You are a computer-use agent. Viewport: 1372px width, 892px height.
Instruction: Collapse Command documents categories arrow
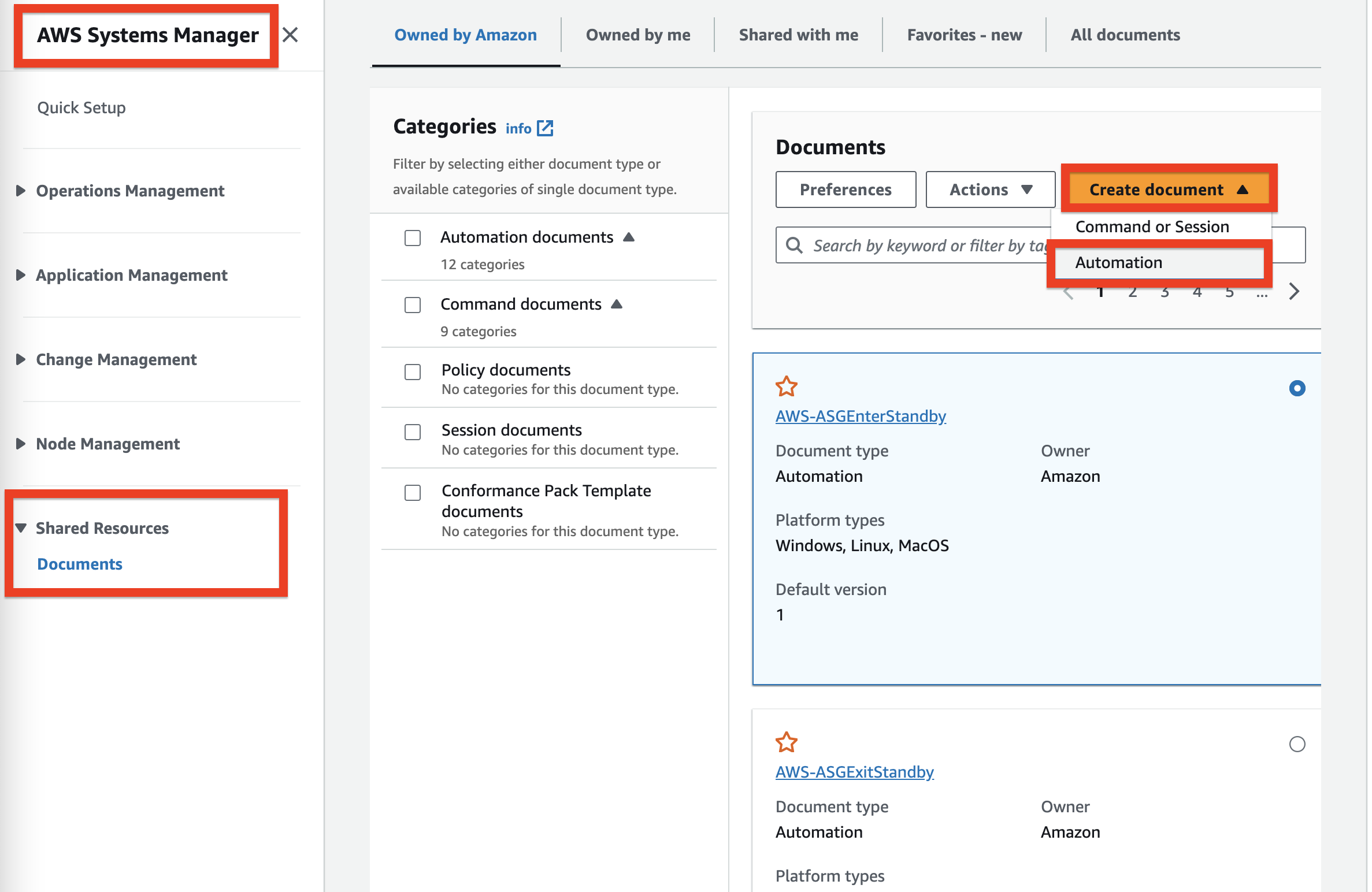click(617, 304)
